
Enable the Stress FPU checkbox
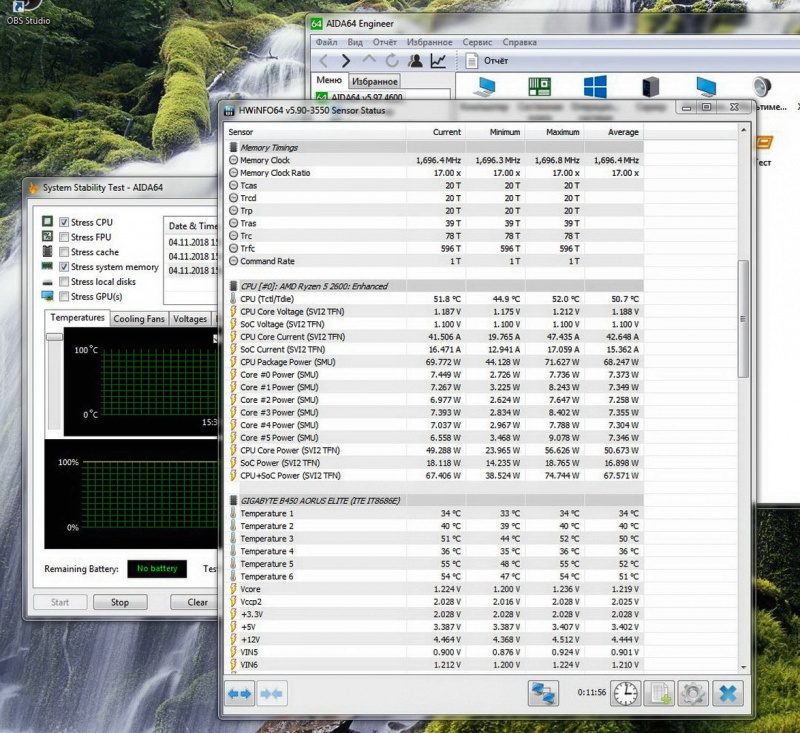(x=64, y=237)
